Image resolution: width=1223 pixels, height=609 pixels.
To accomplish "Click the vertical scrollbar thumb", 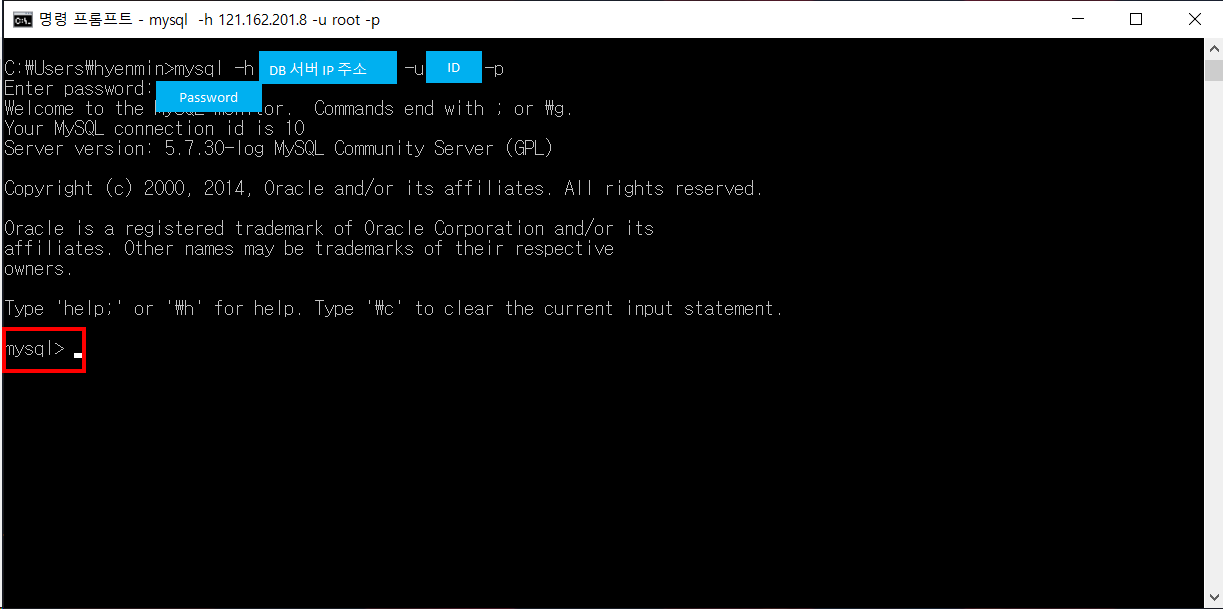I will (x=1213, y=69).
